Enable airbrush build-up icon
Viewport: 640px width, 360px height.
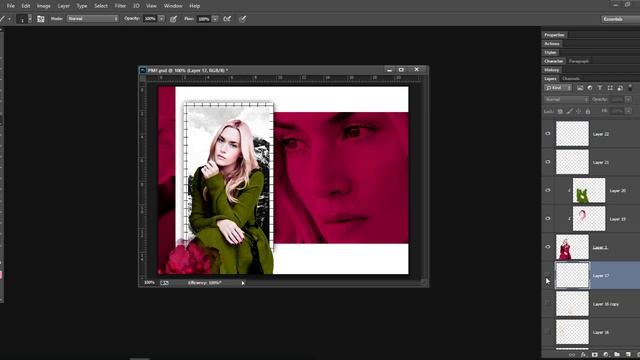(x=227, y=19)
